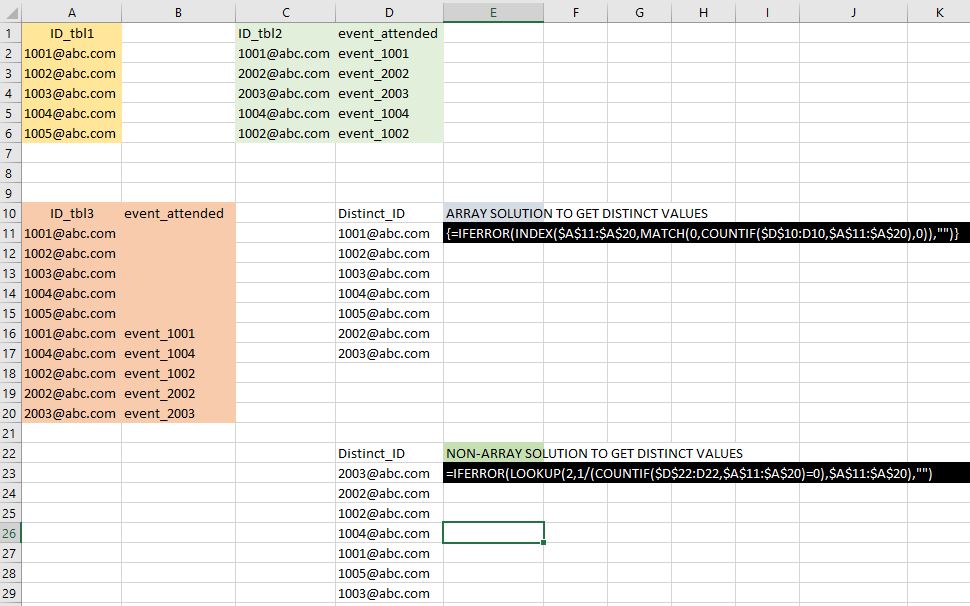Select cell A2 containing 1001@abc.com

[x=72, y=53]
